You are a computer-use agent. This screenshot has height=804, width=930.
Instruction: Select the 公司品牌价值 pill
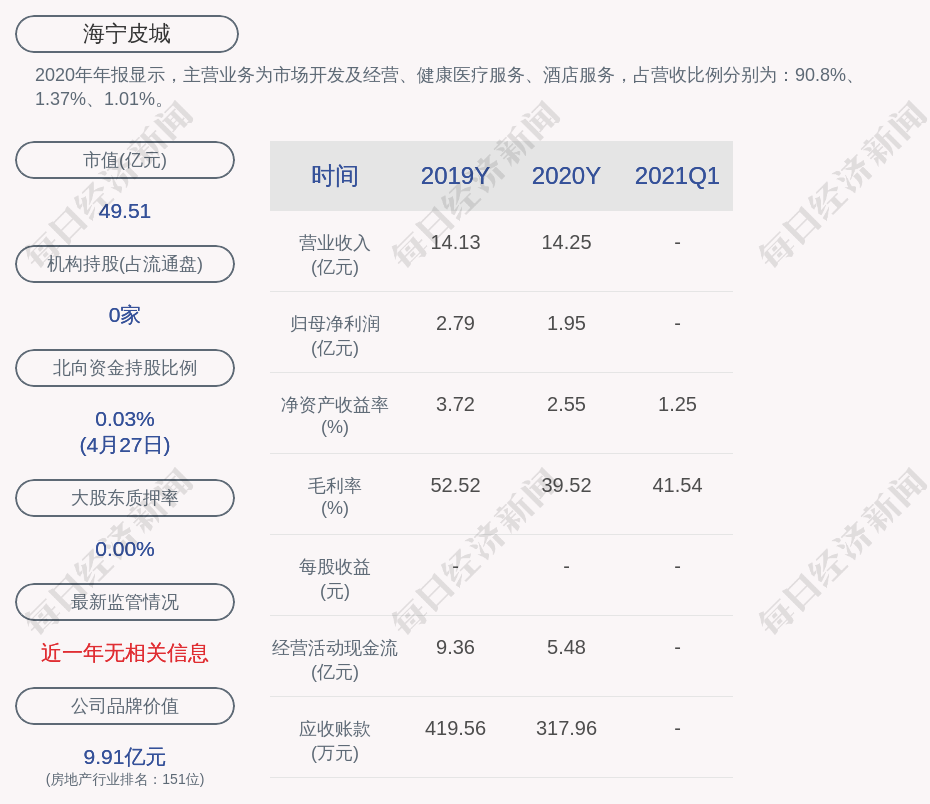click(x=125, y=706)
